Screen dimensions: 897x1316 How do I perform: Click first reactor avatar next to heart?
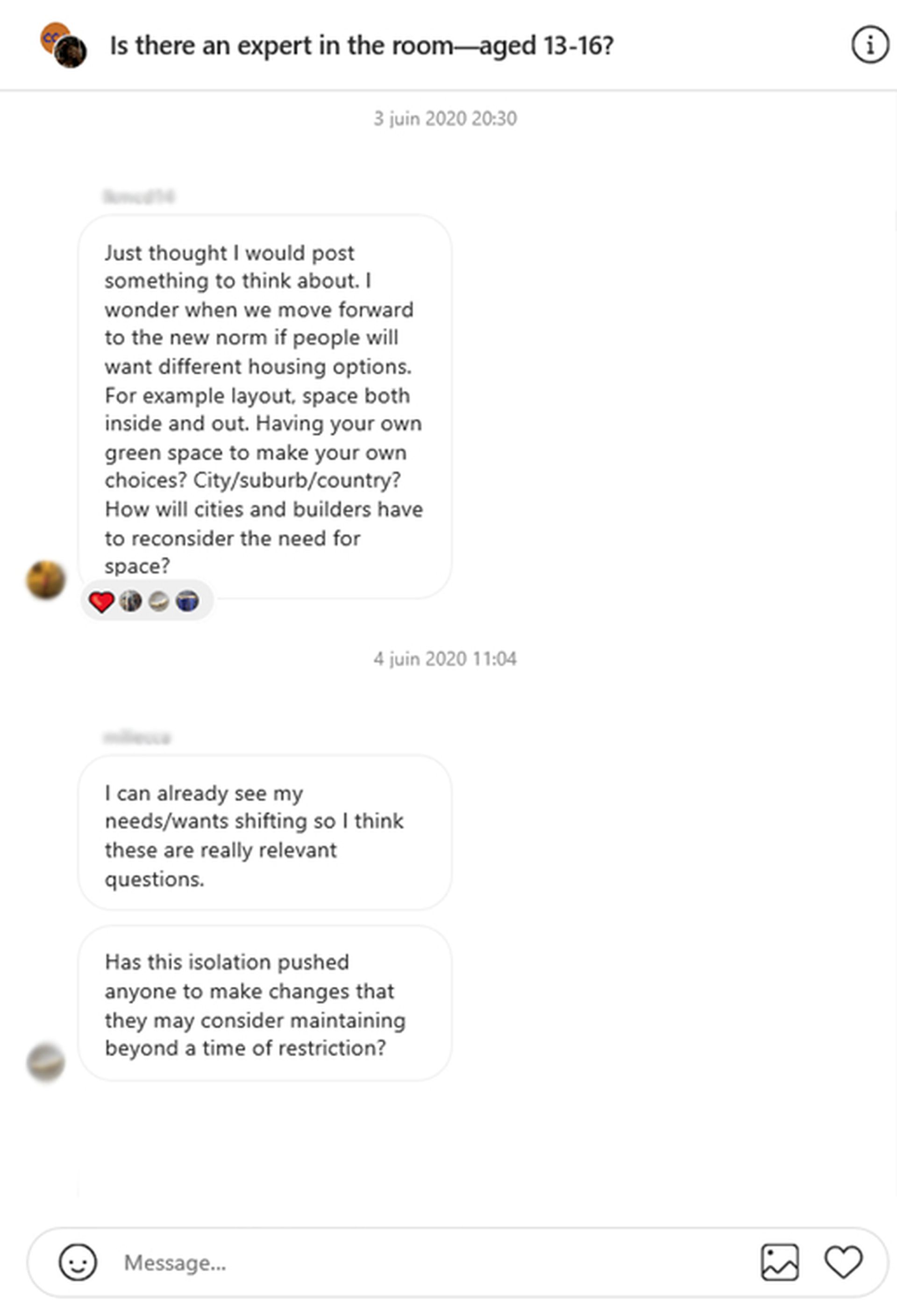tap(130, 601)
